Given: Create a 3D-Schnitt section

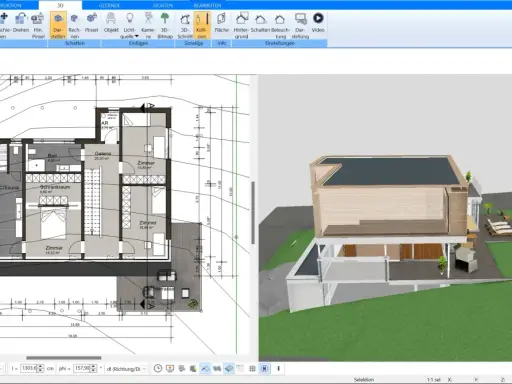Looking at the screenshot, I should point(185,25).
